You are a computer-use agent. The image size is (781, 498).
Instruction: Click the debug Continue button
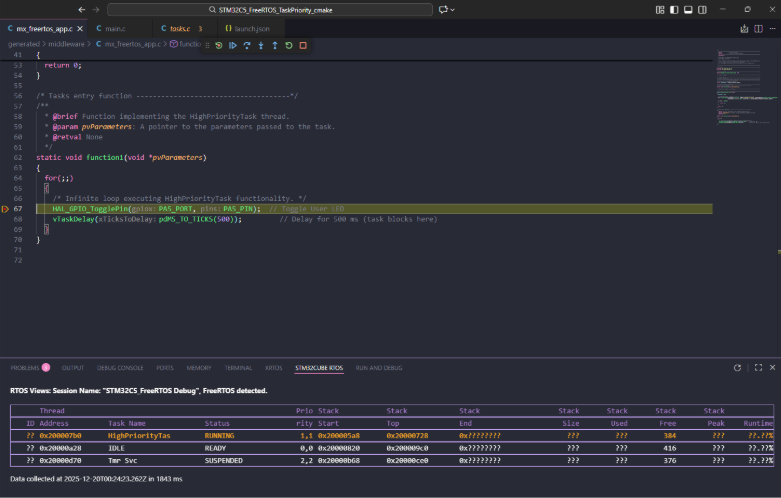[x=232, y=45]
